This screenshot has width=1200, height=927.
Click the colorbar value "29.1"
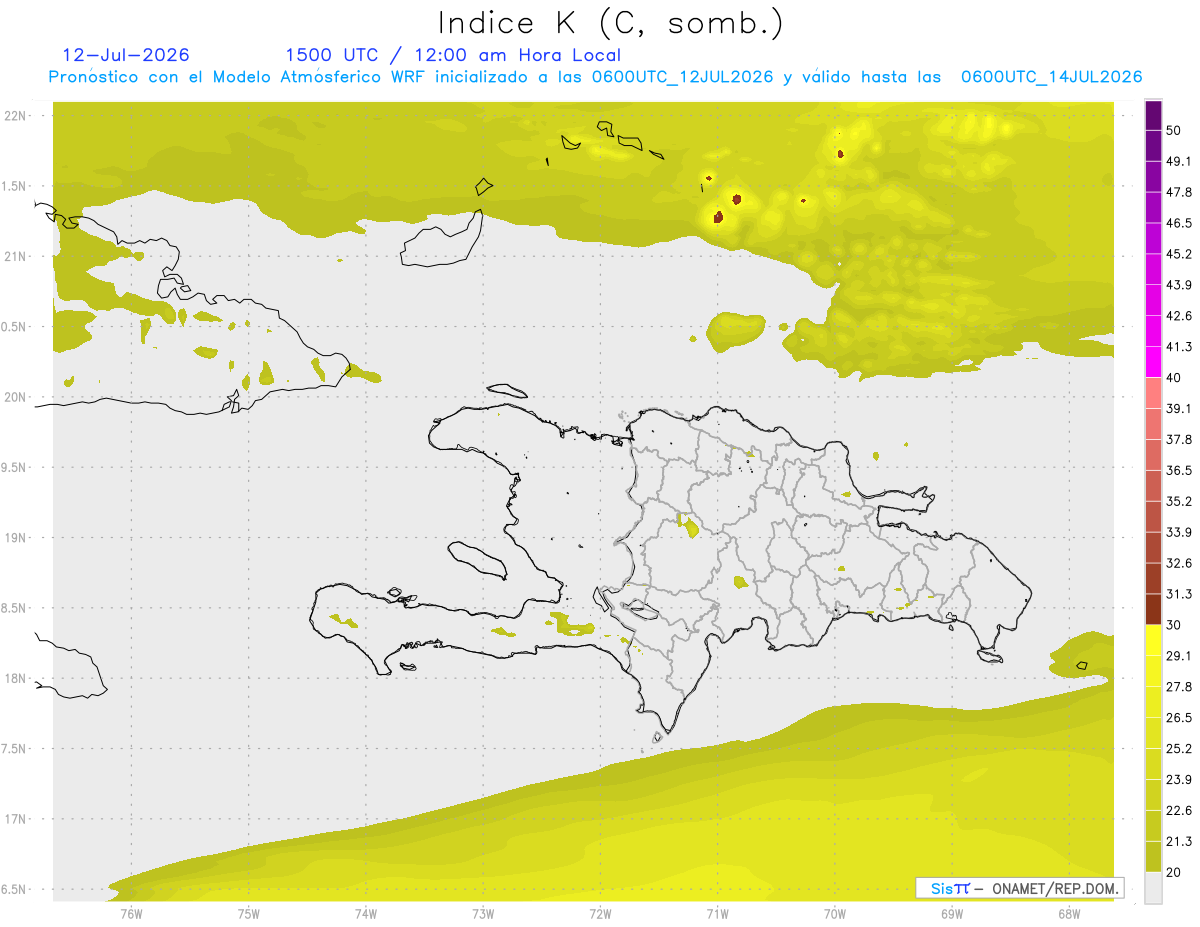click(1179, 656)
